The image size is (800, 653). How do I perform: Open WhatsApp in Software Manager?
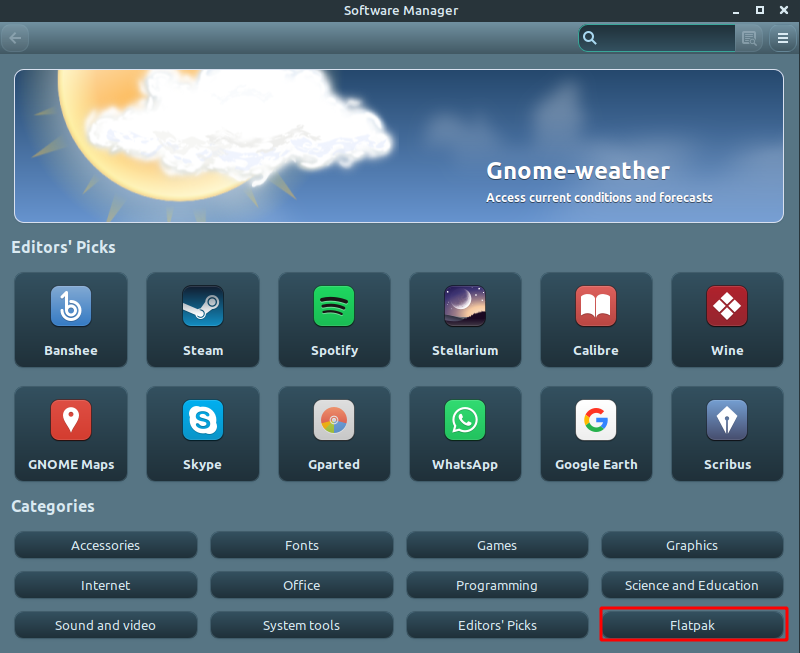(465, 434)
